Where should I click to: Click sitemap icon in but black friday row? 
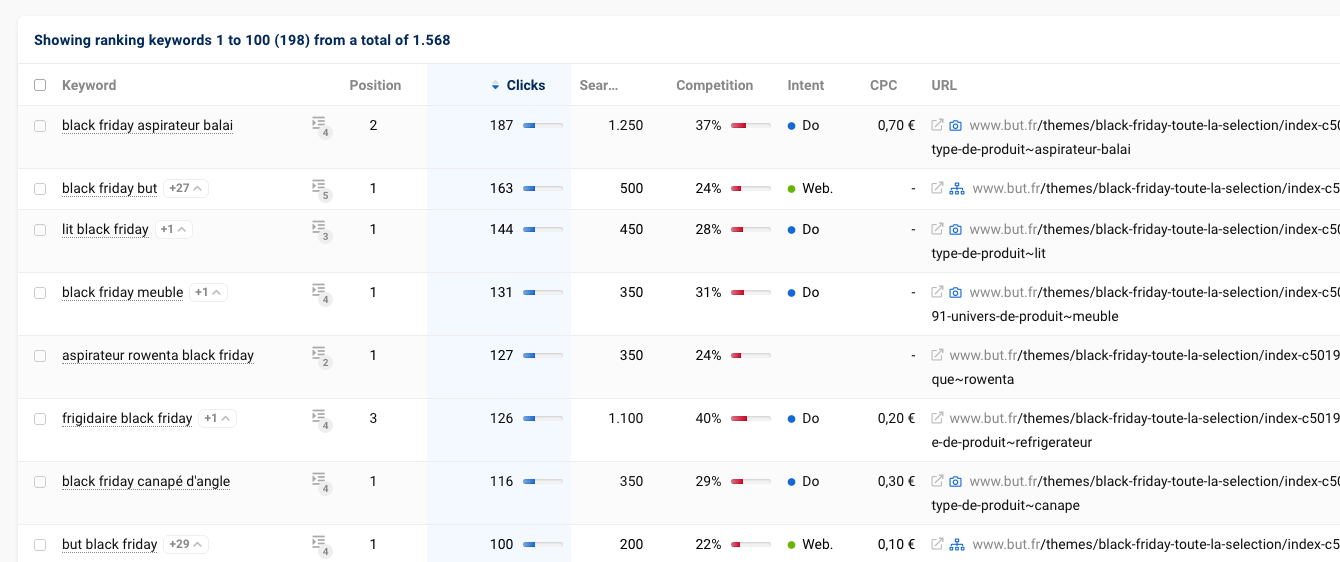[957, 544]
